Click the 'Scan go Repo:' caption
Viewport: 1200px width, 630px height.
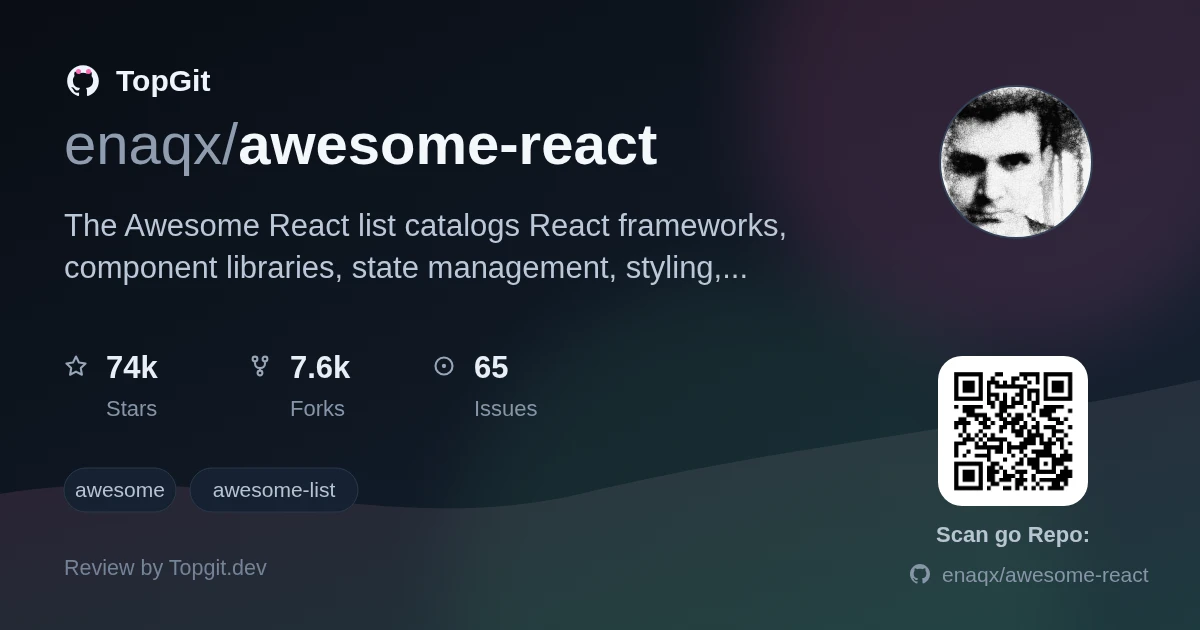point(1013,535)
